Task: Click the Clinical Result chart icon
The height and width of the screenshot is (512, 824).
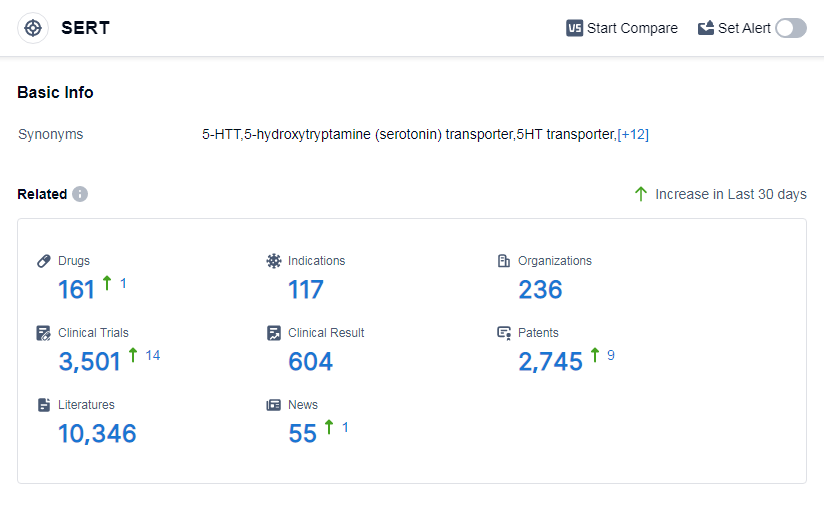Action: coord(274,333)
